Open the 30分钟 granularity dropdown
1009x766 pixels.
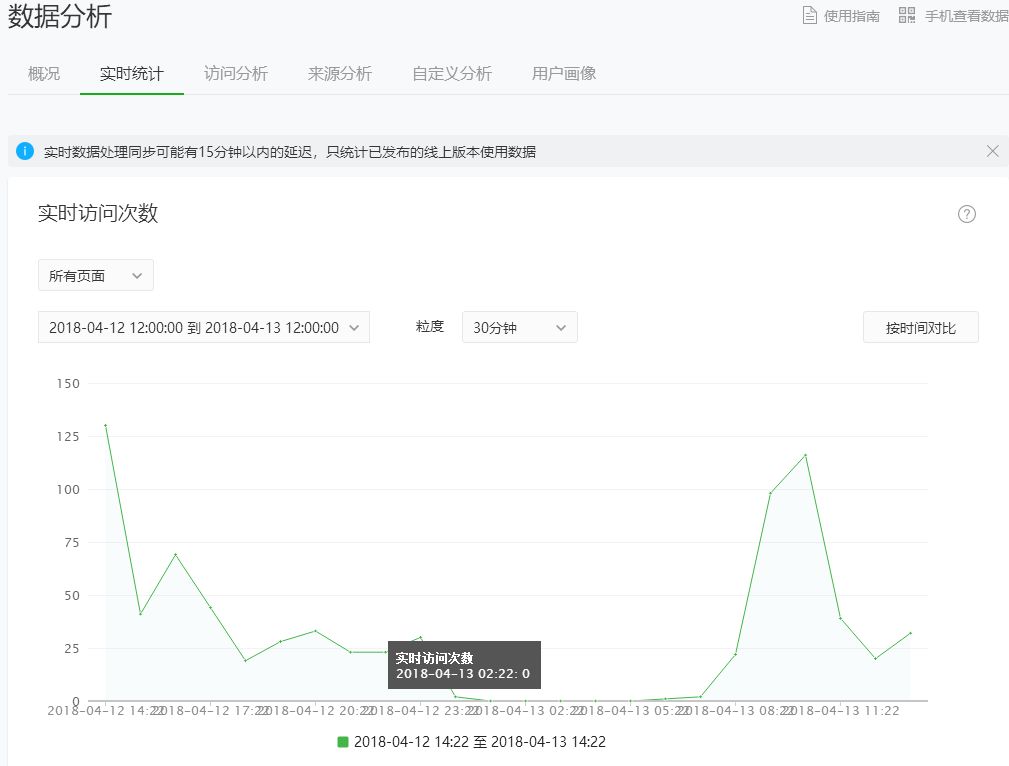[x=519, y=327]
